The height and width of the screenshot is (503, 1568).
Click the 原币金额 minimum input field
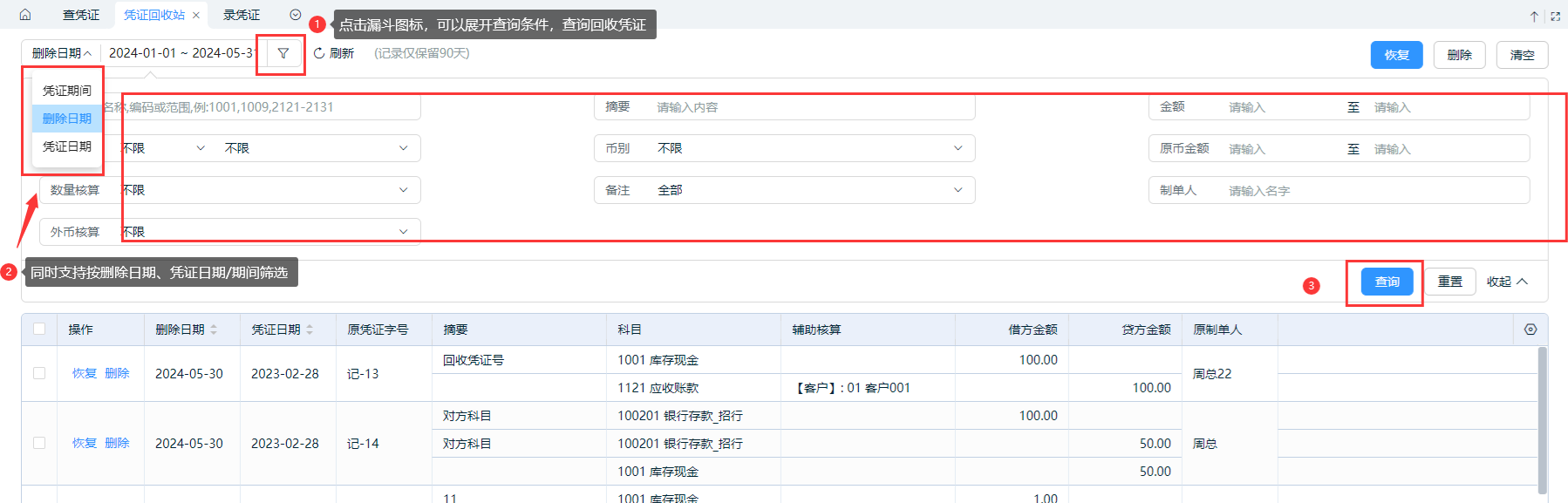1278,149
